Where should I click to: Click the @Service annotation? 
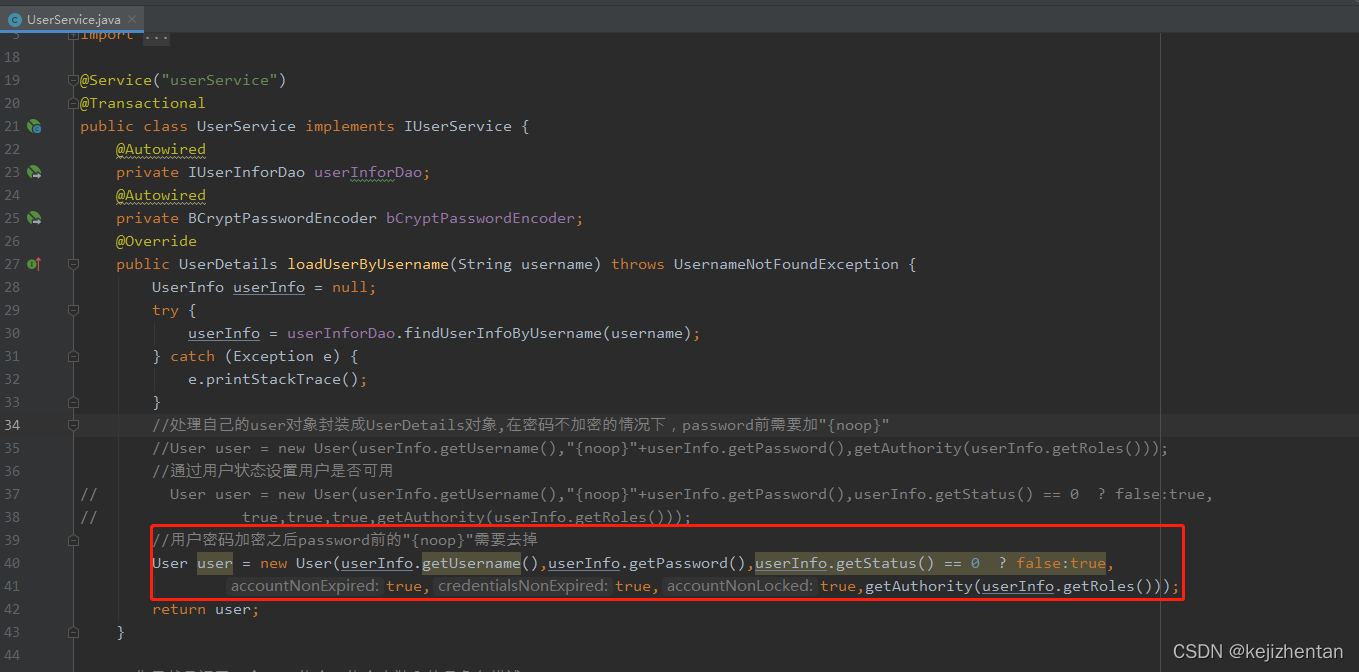(116, 80)
